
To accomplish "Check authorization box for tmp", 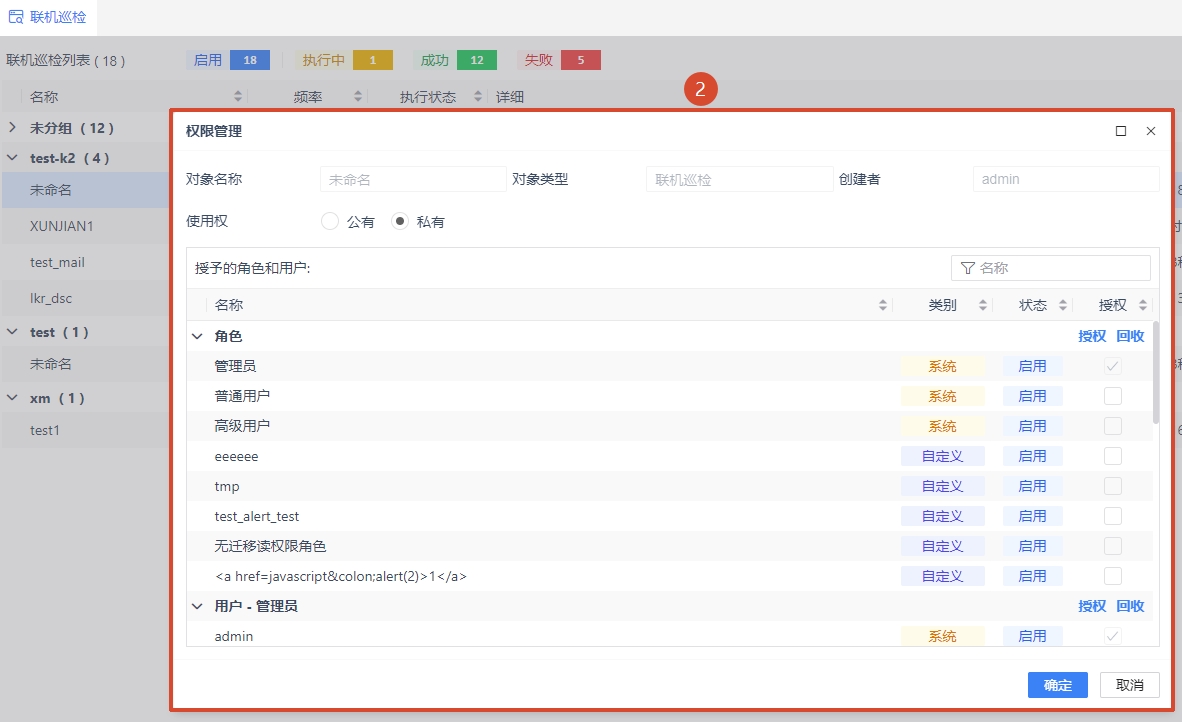I will pos(1113,486).
